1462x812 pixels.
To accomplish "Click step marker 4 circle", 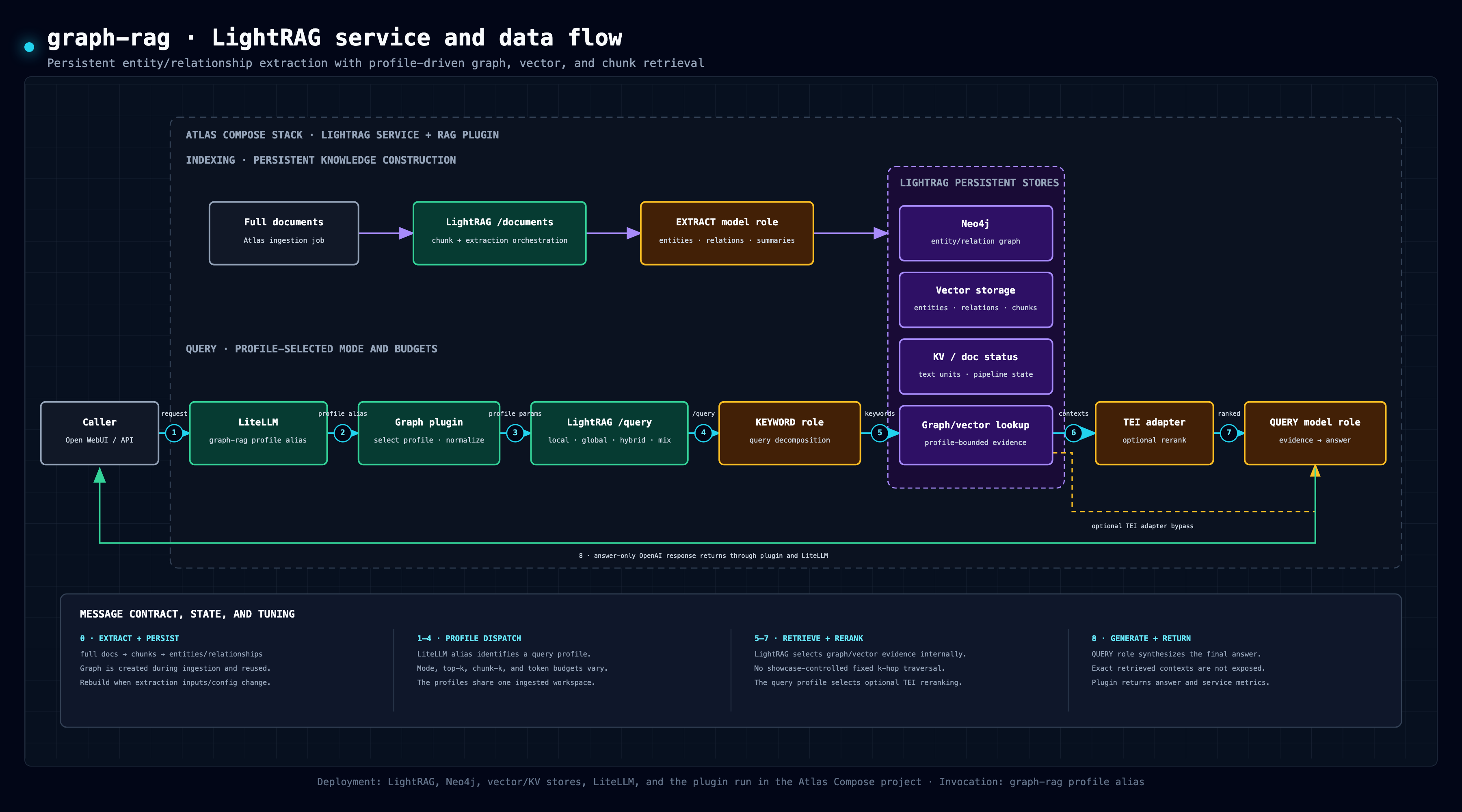I will [704, 433].
